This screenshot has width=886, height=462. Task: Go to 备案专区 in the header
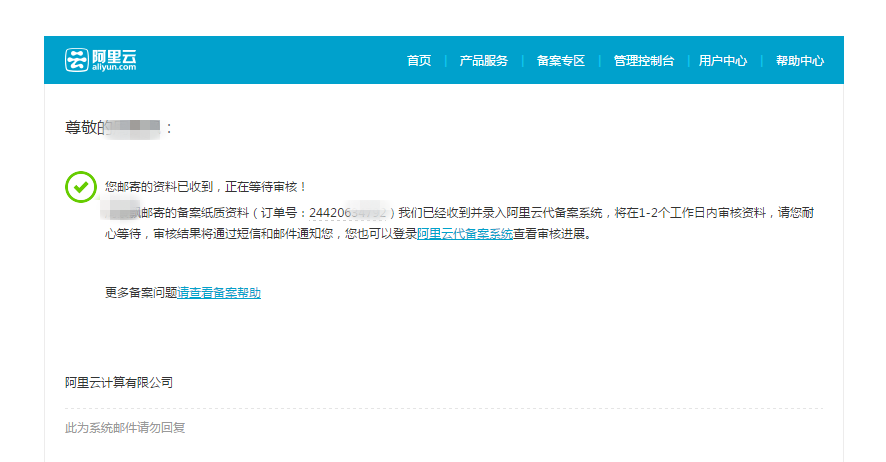pos(561,60)
